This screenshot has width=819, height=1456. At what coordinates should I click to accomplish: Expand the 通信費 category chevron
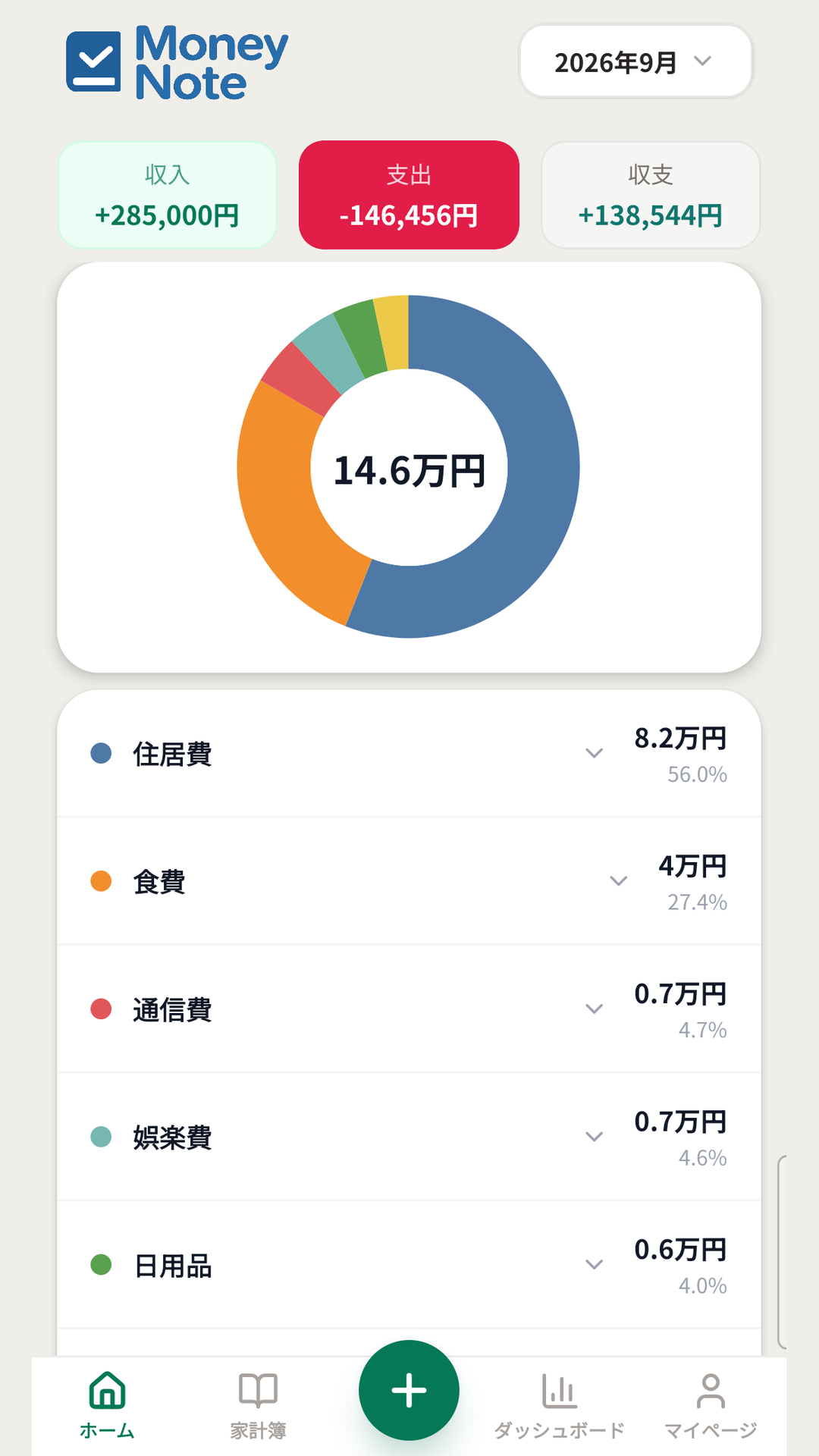595,1009
